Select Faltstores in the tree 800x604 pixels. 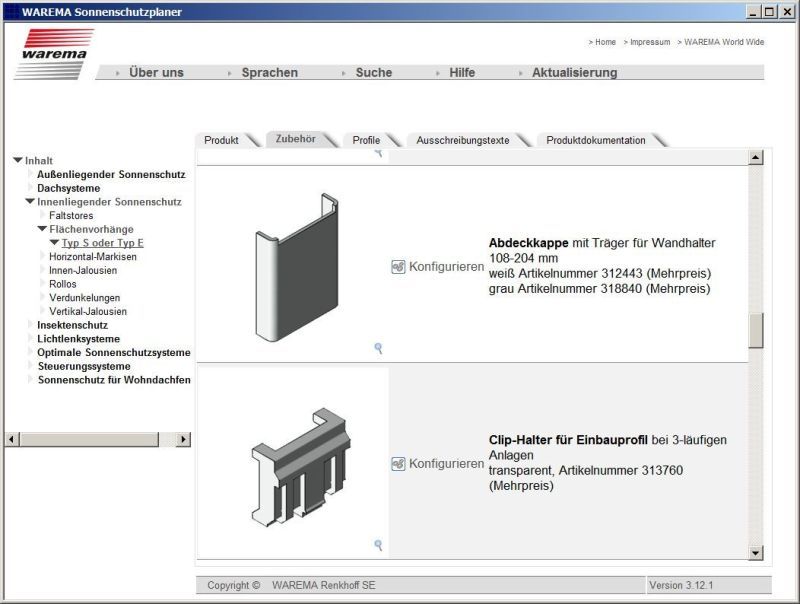coord(71,215)
